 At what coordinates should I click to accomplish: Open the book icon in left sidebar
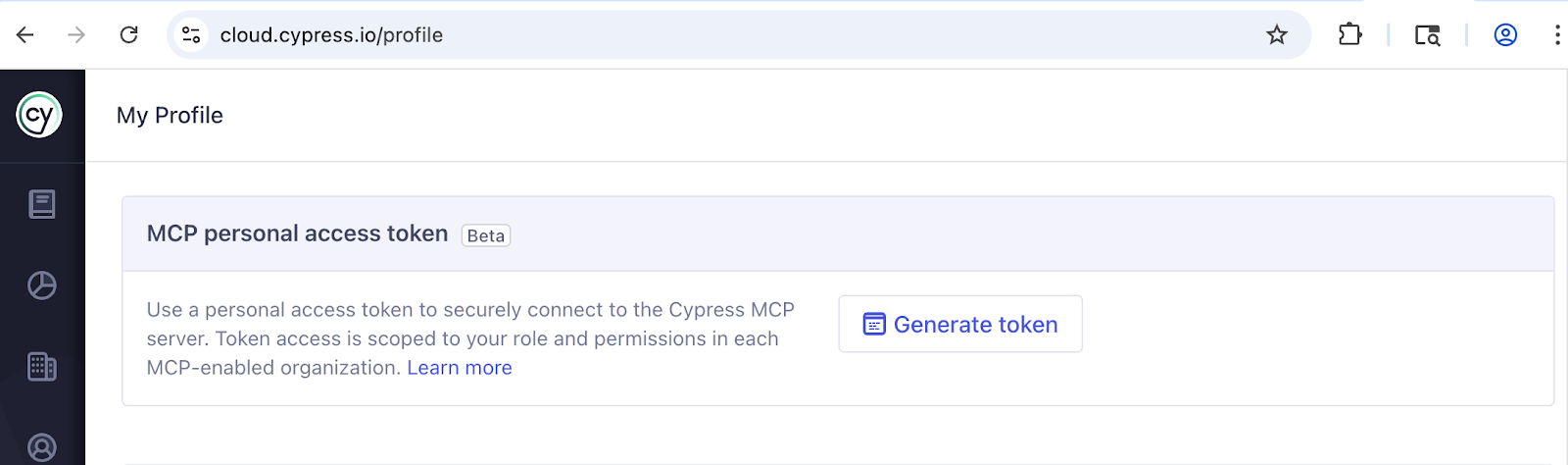[41, 204]
